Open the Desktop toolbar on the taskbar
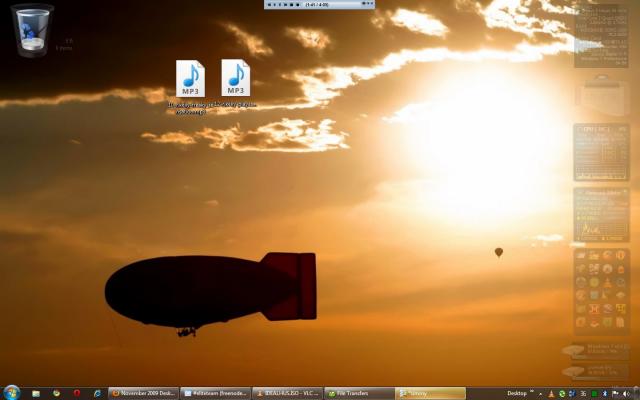Image resolution: width=640 pixels, height=400 pixels. [517, 393]
